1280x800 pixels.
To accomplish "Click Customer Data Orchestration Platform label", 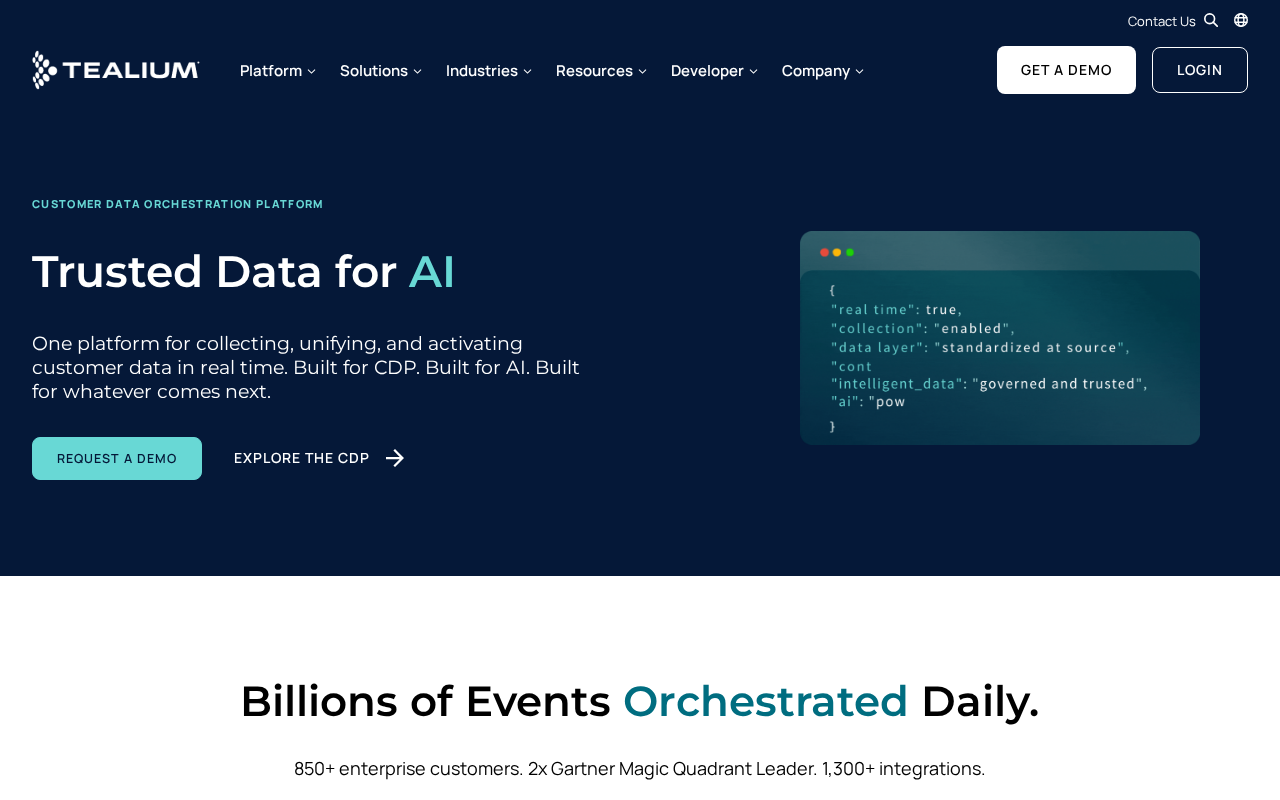I will (x=178, y=204).
